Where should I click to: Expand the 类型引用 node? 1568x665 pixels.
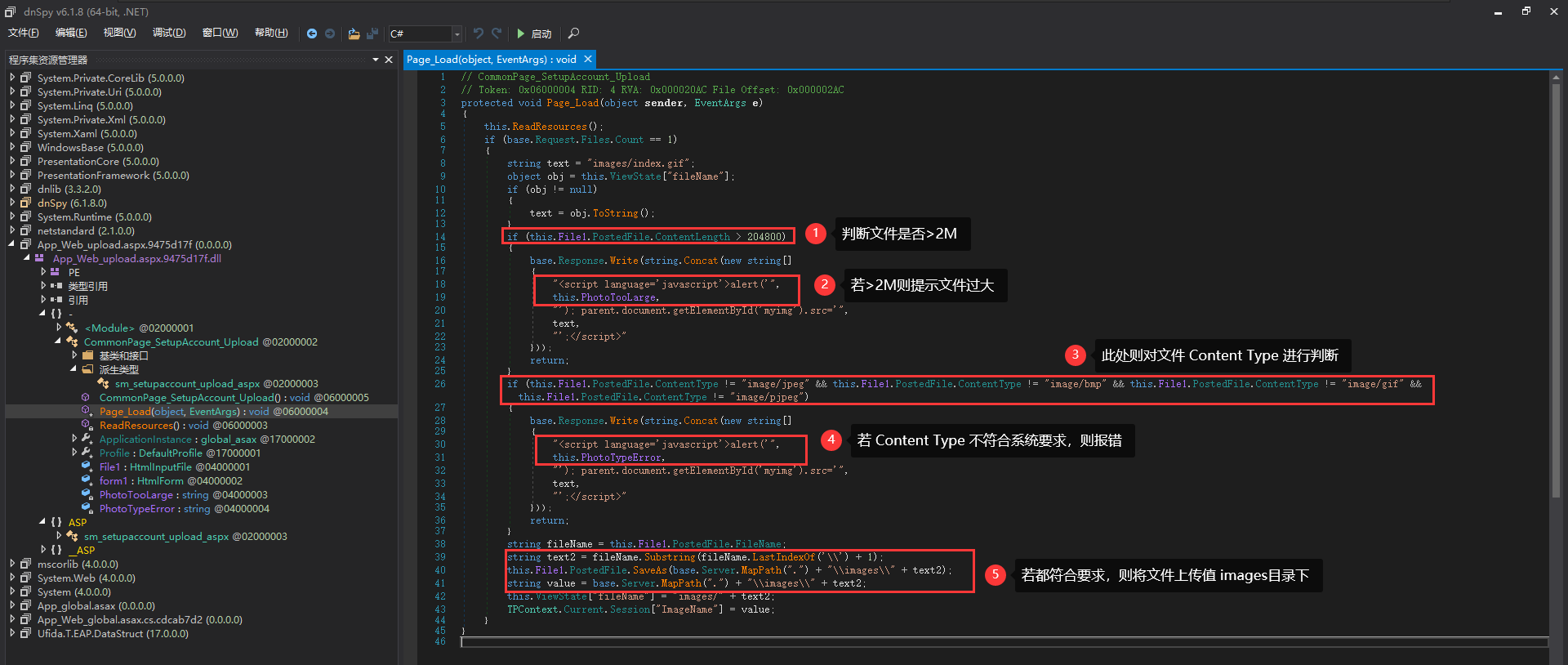tap(43, 286)
